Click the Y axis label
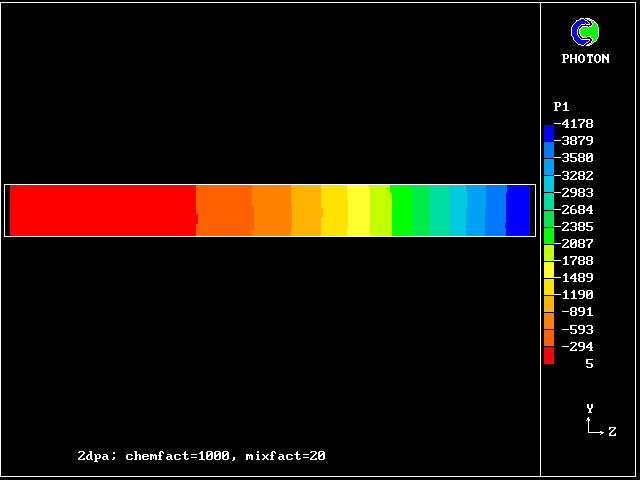The height and width of the screenshot is (480, 640). click(x=590, y=408)
